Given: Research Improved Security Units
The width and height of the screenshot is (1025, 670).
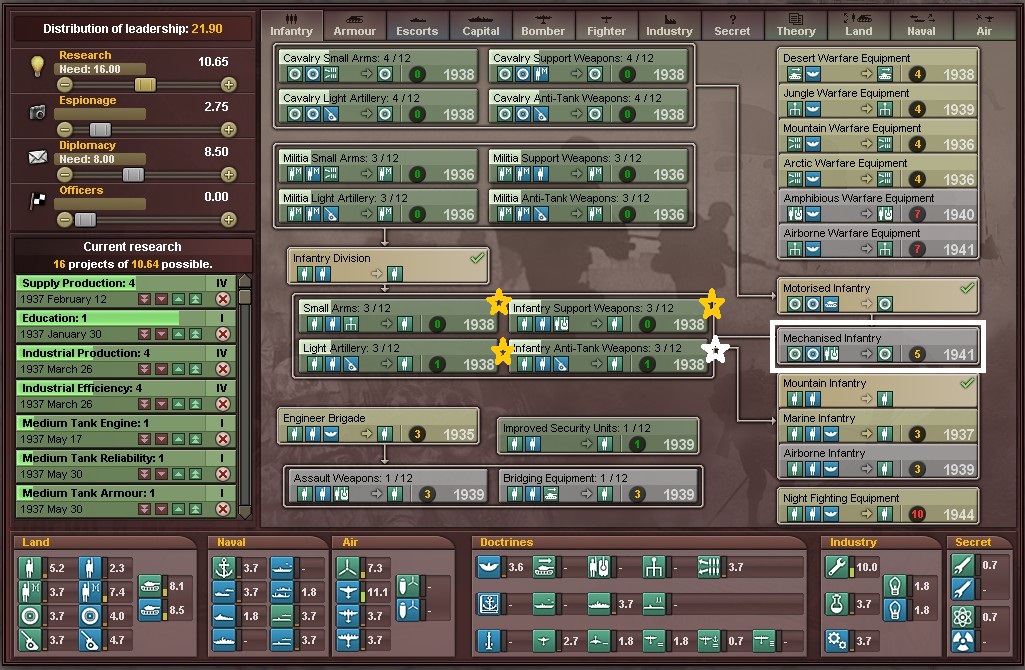Looking at the screenshot, I should [x=598, y=436].
